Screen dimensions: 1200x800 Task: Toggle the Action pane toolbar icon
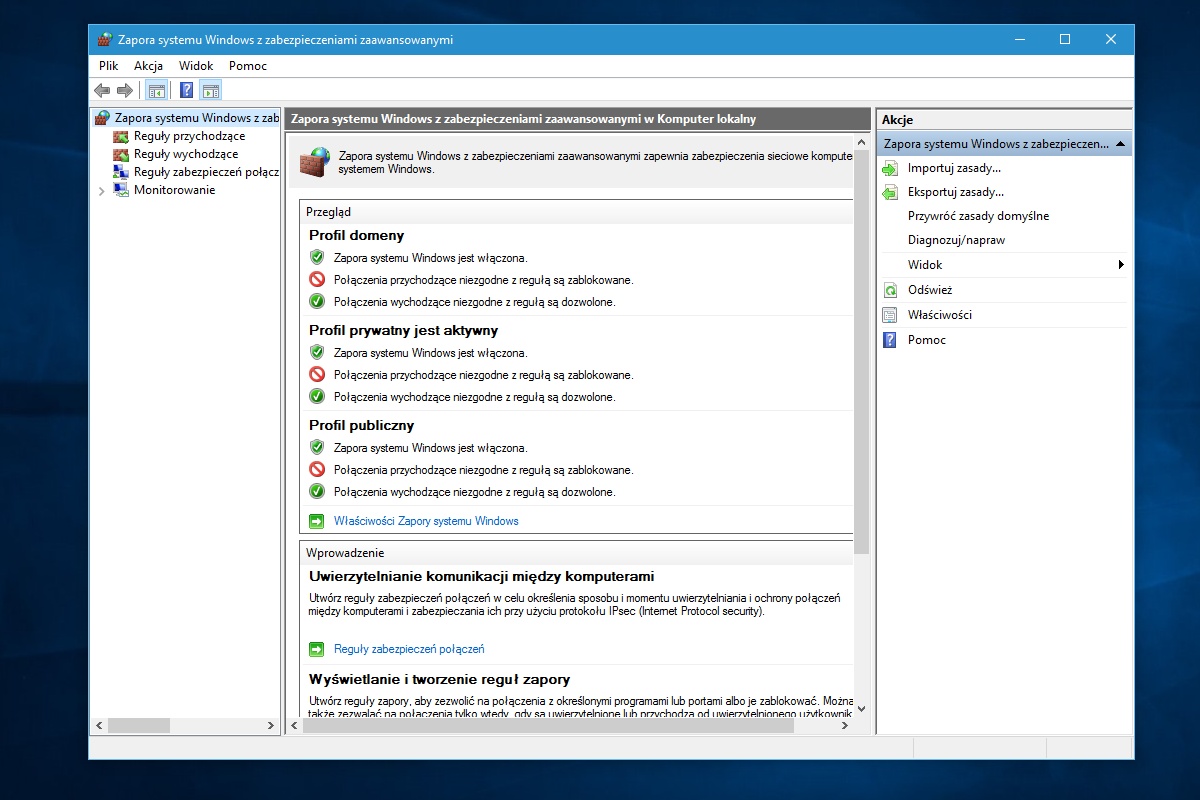(210, 90)
